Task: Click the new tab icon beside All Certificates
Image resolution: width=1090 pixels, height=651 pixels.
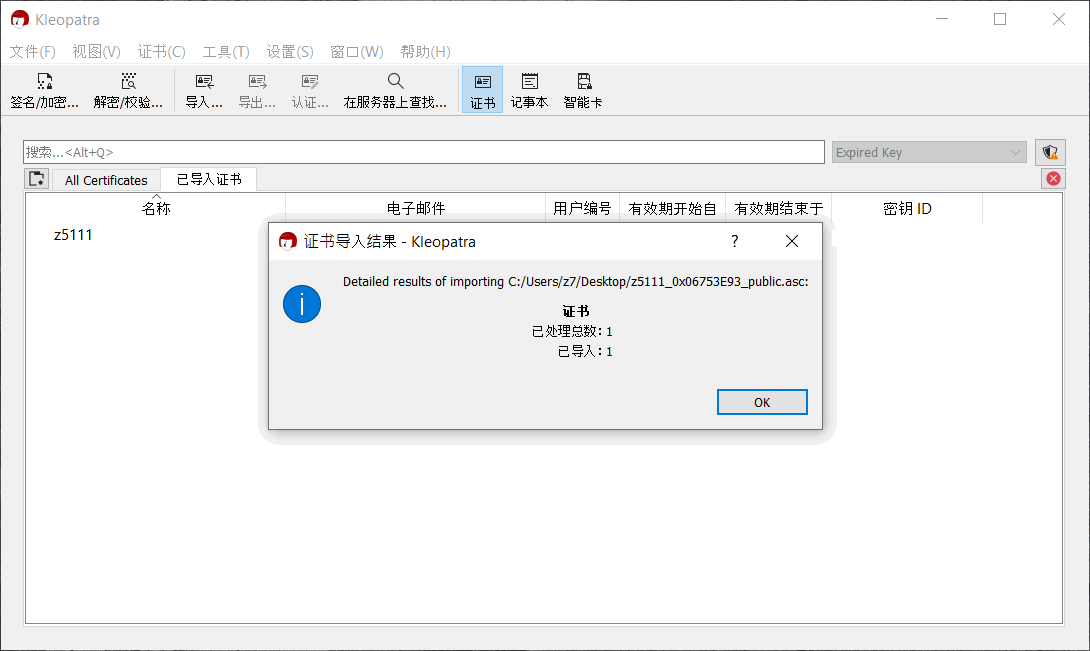Action: [x=37, y=179]
